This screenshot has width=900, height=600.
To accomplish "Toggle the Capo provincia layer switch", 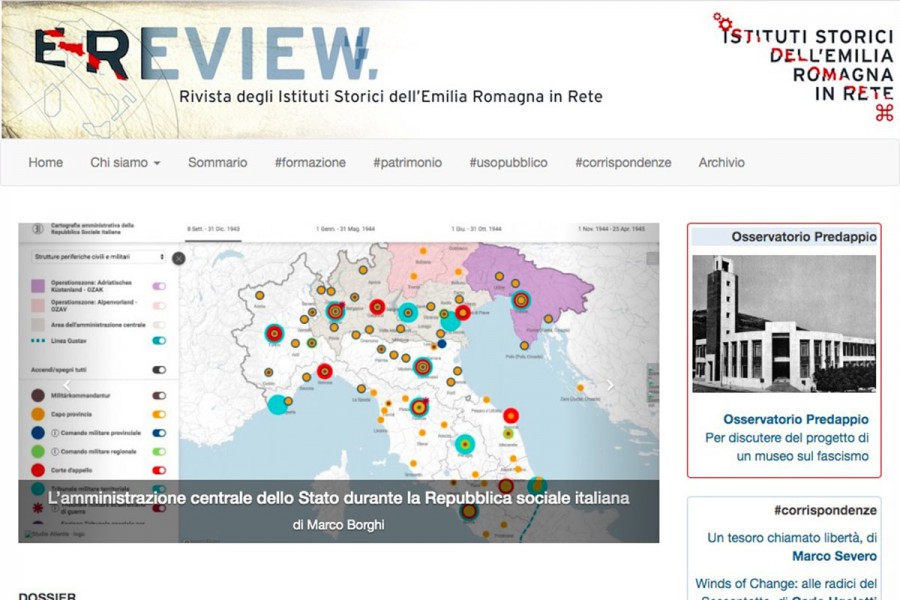I will 158,414.
